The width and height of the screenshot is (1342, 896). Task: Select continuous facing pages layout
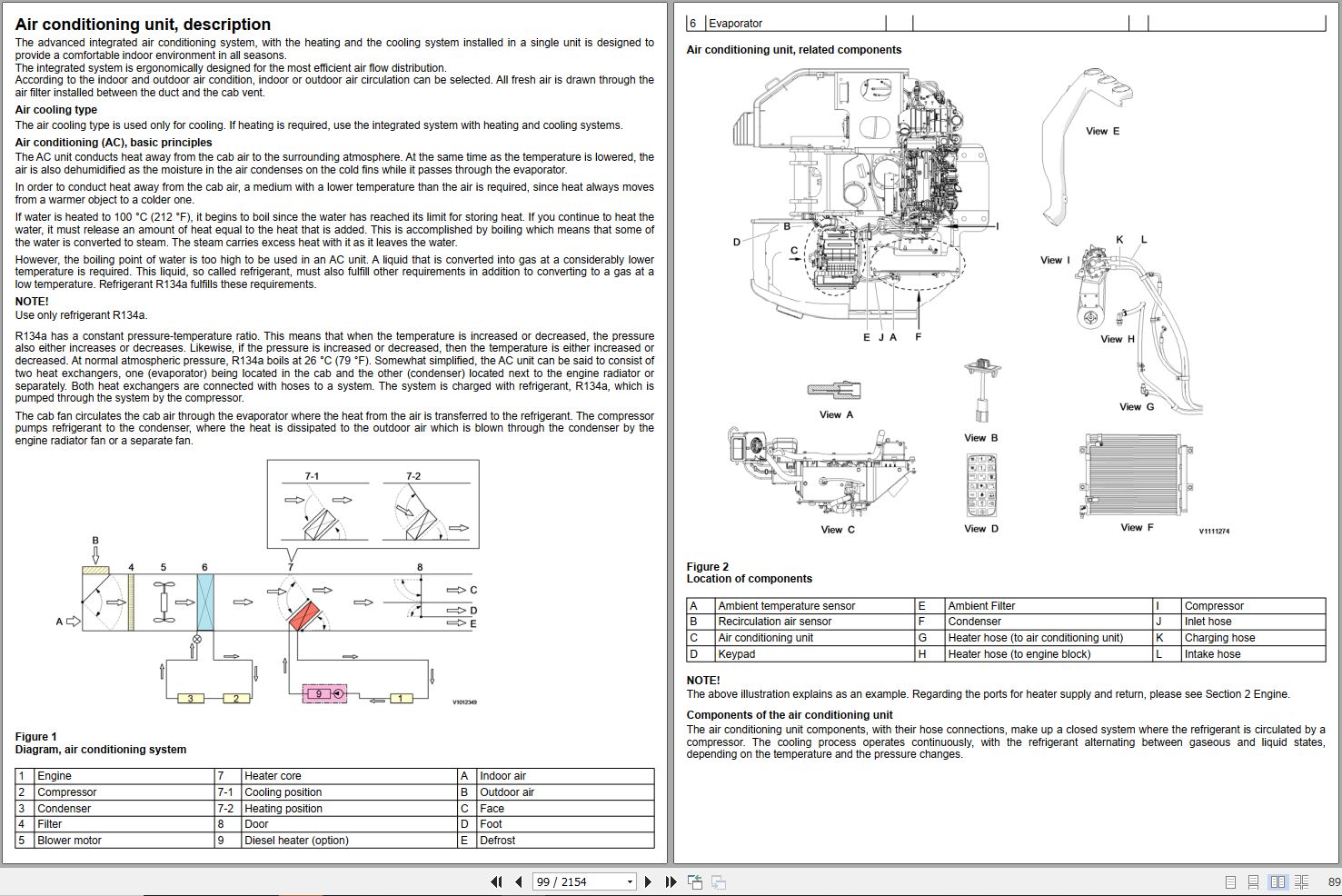click(1301, 881)
